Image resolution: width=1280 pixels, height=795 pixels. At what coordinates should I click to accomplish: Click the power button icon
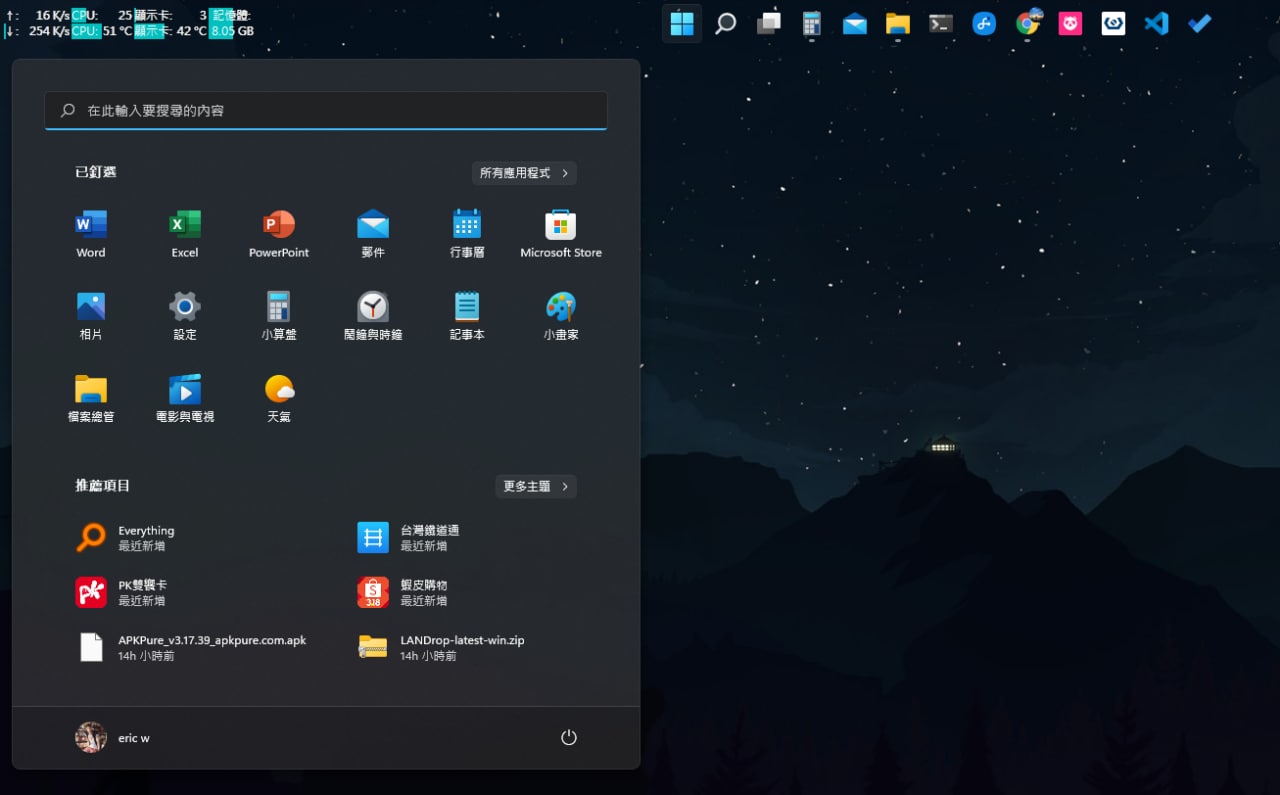568,738
